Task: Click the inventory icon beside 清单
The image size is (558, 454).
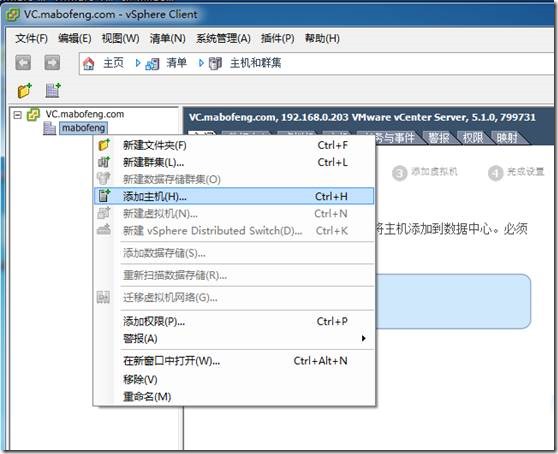Action: (x=152, y=64)
